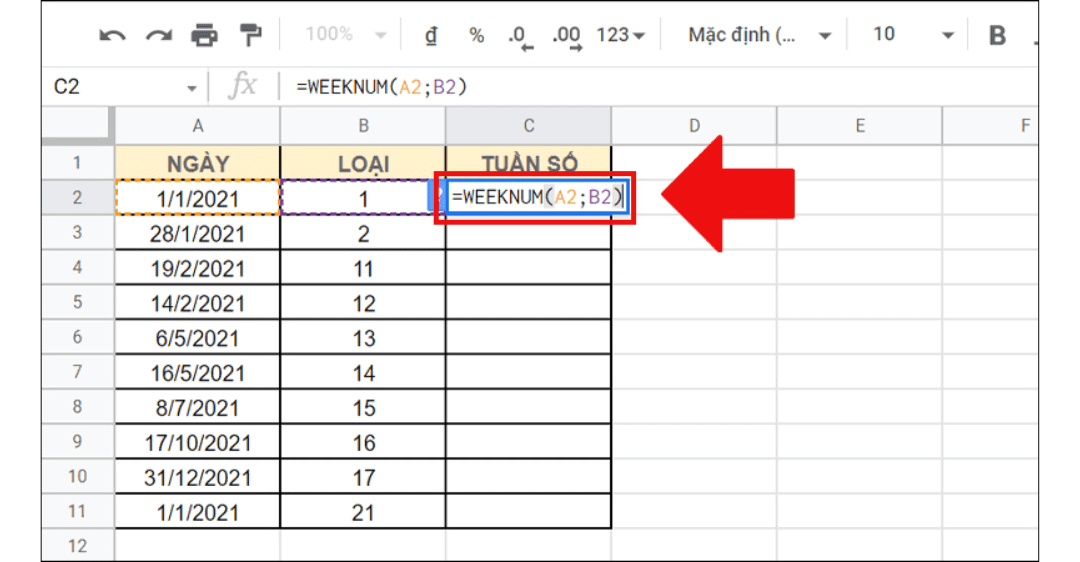1080x562 pixels.
Task: Toggle bold formatting B
Action: click(x=997, y=35)
